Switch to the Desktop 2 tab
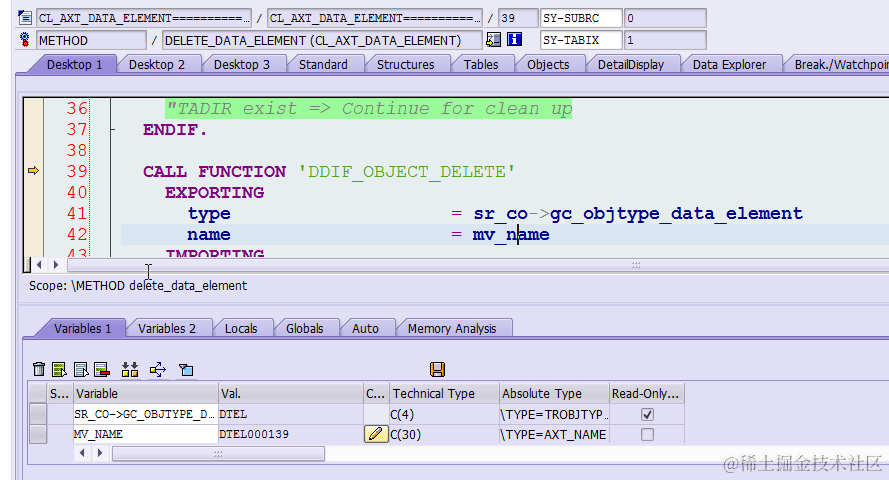The width and height of the screenshot is (889, 480). coord(157,65)
